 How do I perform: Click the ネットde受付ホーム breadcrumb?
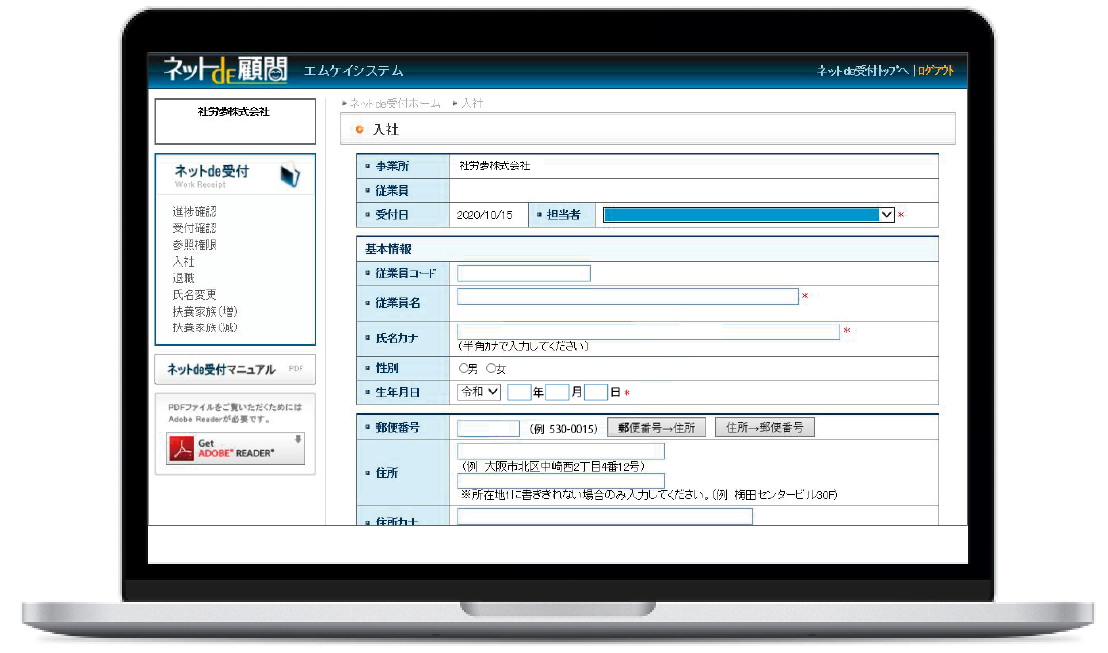395,103
